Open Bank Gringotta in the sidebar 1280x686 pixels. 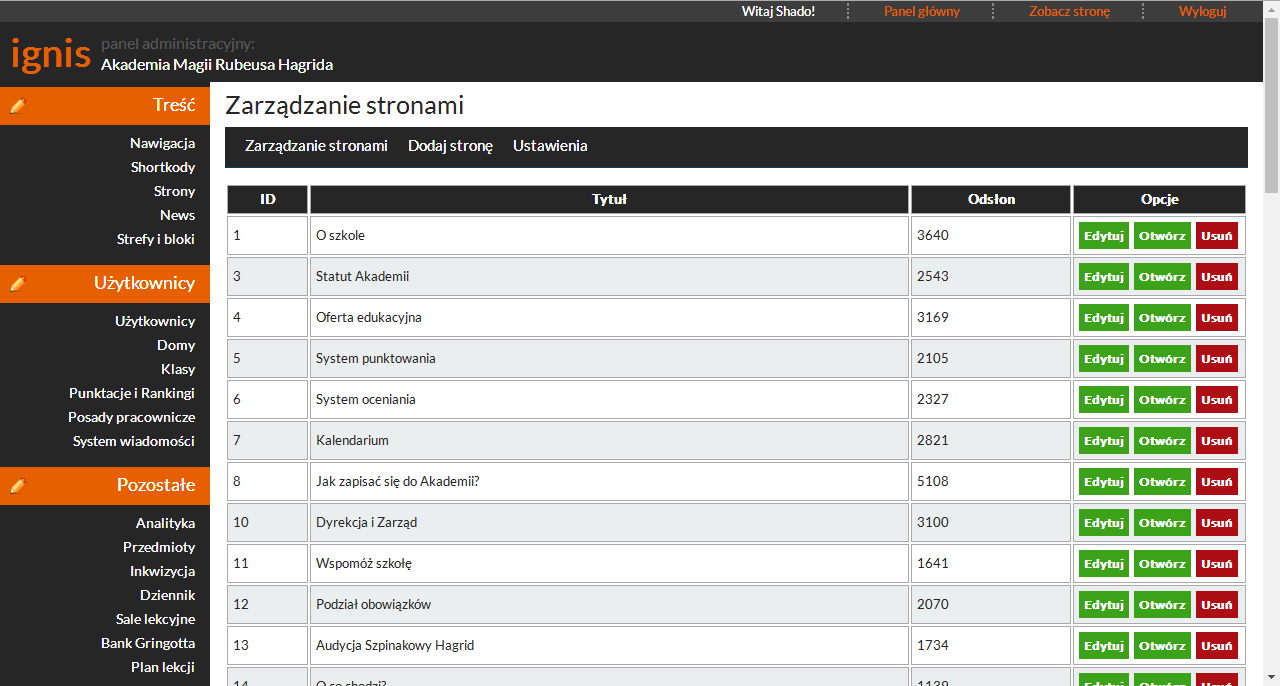[x=148, y=643]
